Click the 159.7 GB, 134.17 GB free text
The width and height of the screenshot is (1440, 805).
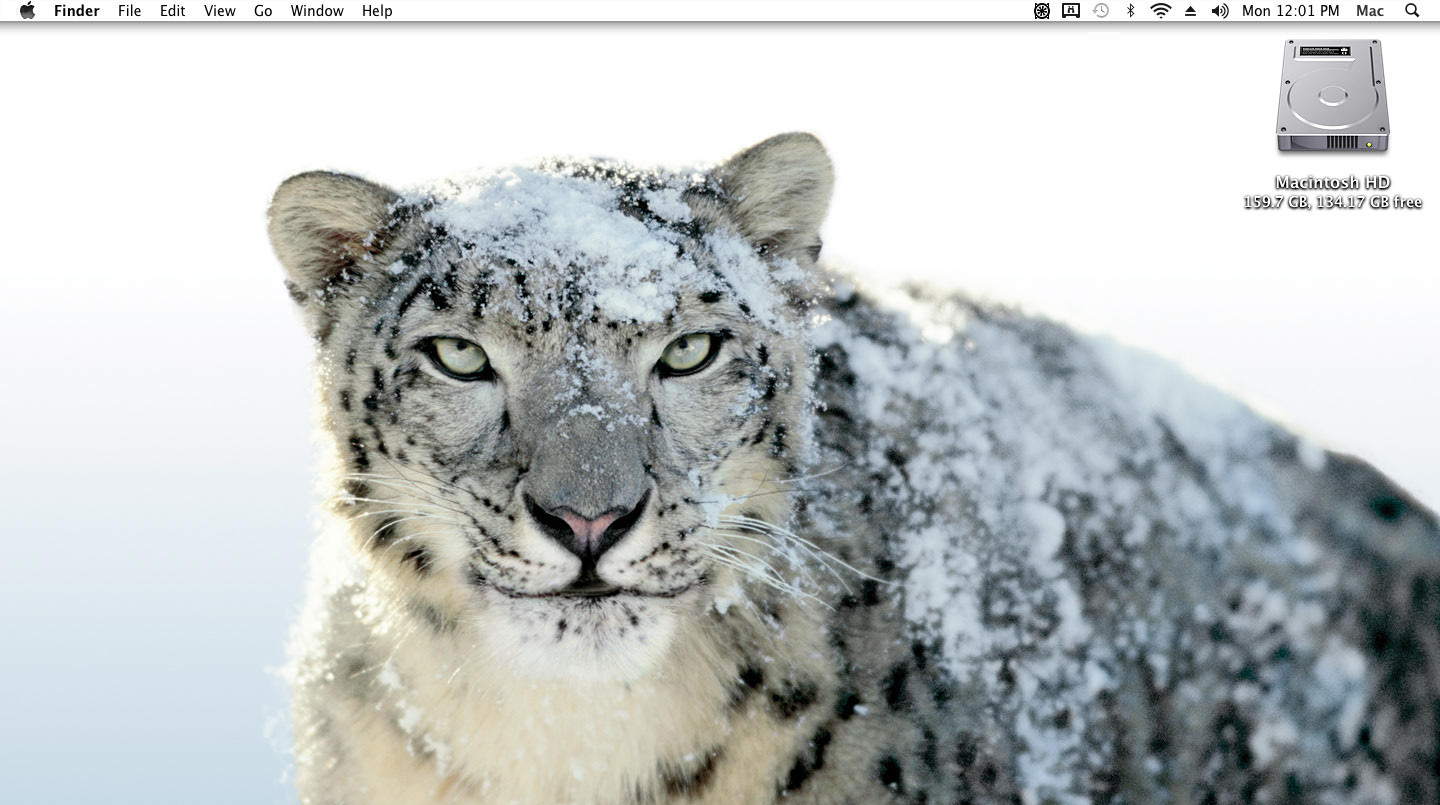coord(1333,202)
